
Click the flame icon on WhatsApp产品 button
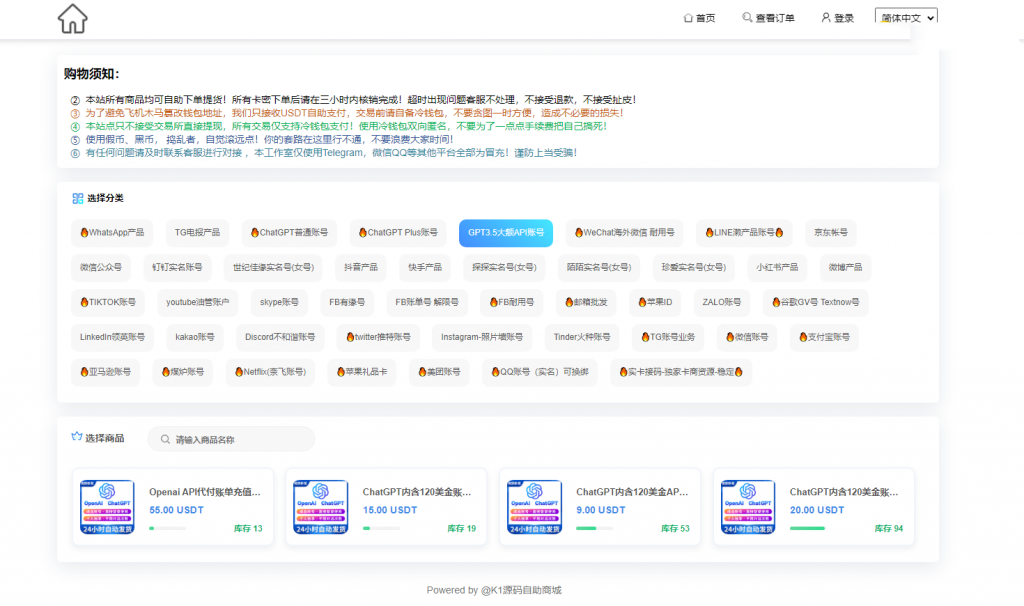(85, 232)
